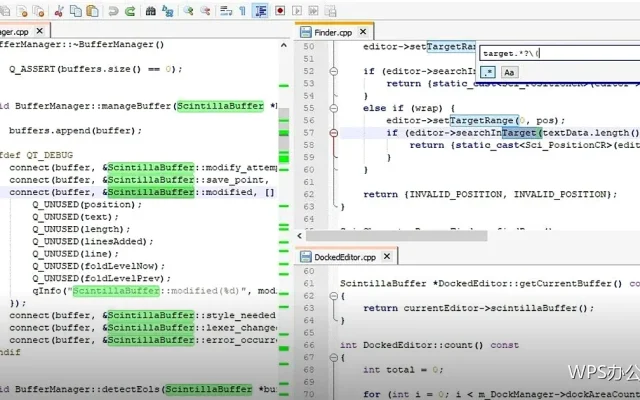Collapse fold marker at Finder.cpp line 52
The width and height of the screenshot is (640, 400).
click(333, 71)
